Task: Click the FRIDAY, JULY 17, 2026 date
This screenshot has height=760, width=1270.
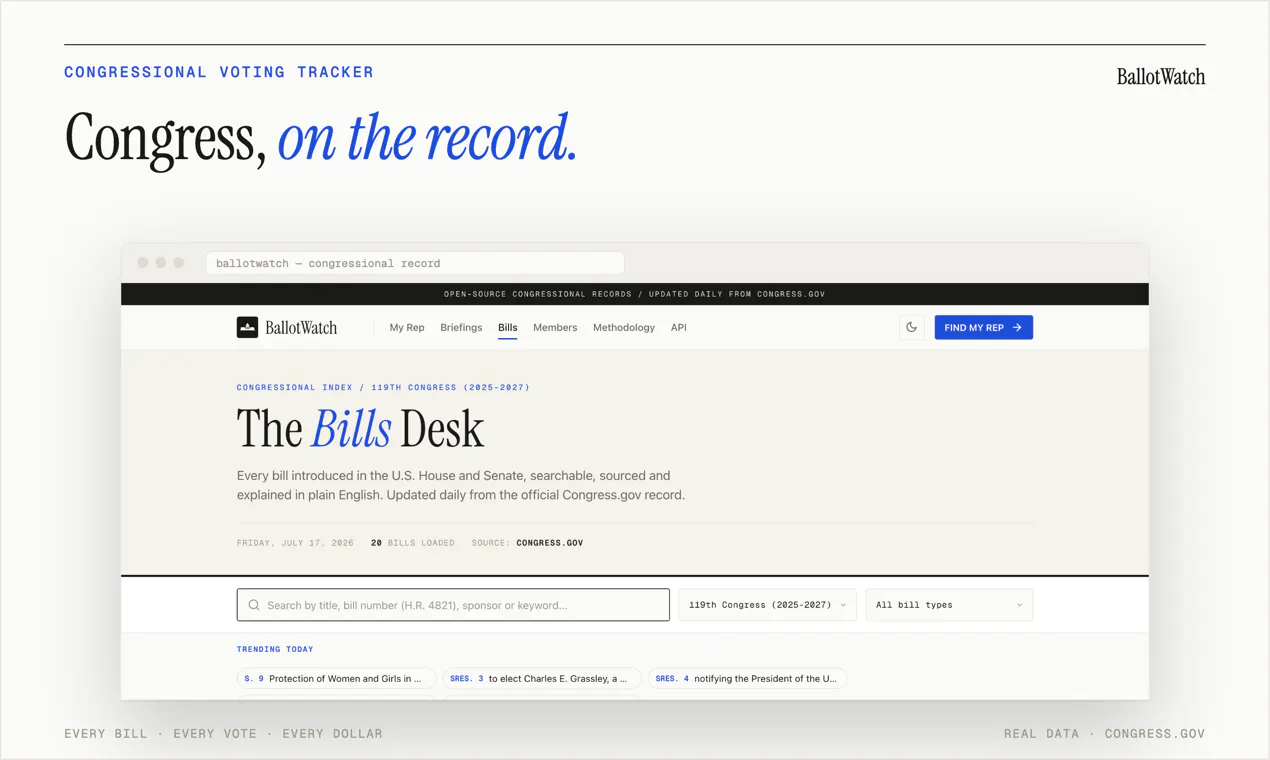Action: (295, 543)
